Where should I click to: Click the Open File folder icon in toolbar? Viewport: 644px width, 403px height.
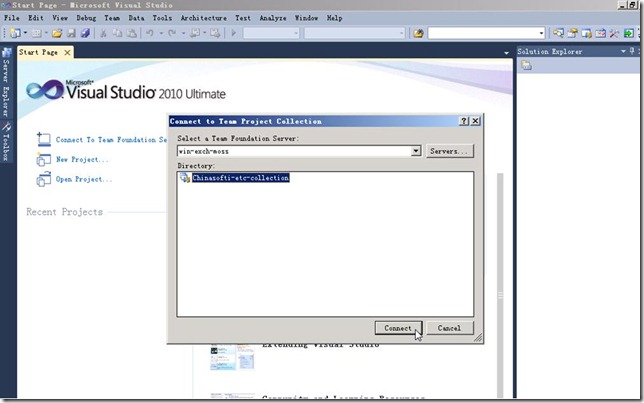click(57, 33)
